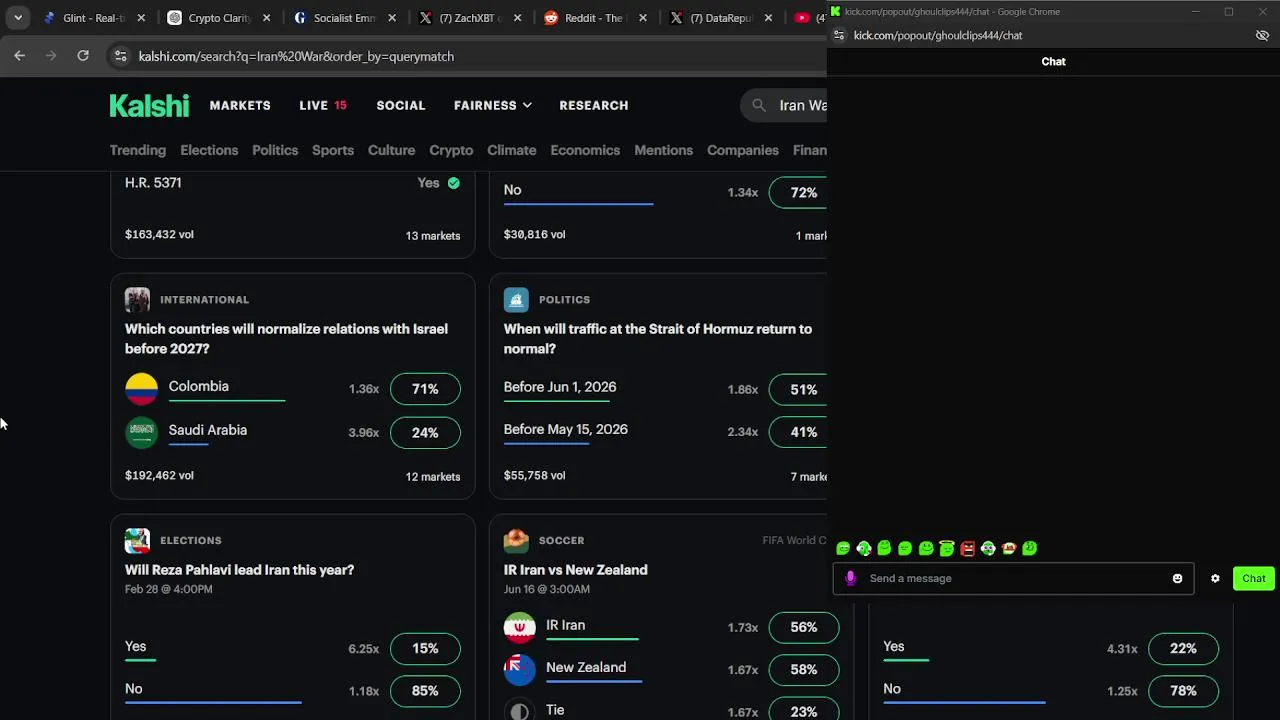Click the New Zealand flag icon
Screen dimensions: 1280x720
(520, 670)
